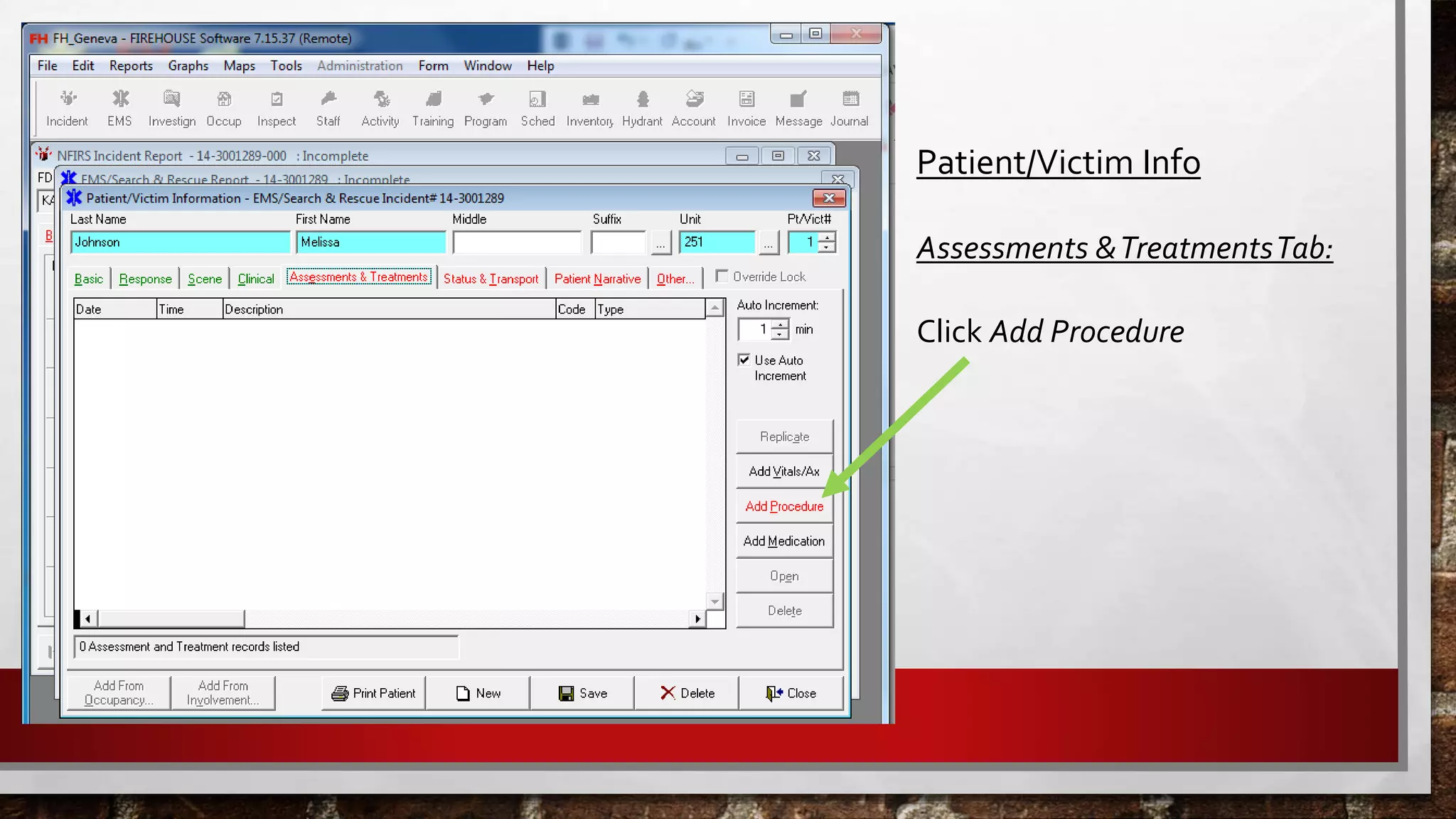Click the list's scroll up arrow
Viewport: 1456px width, 819px height.
[714, 308]
